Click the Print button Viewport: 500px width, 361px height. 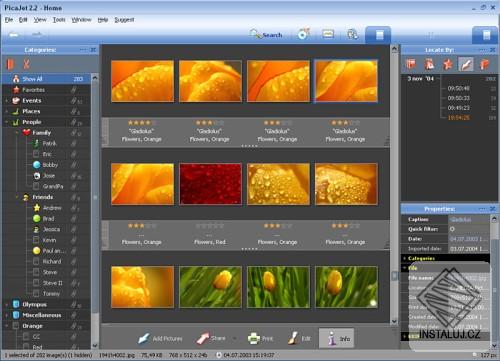click(x=260, y=338)
